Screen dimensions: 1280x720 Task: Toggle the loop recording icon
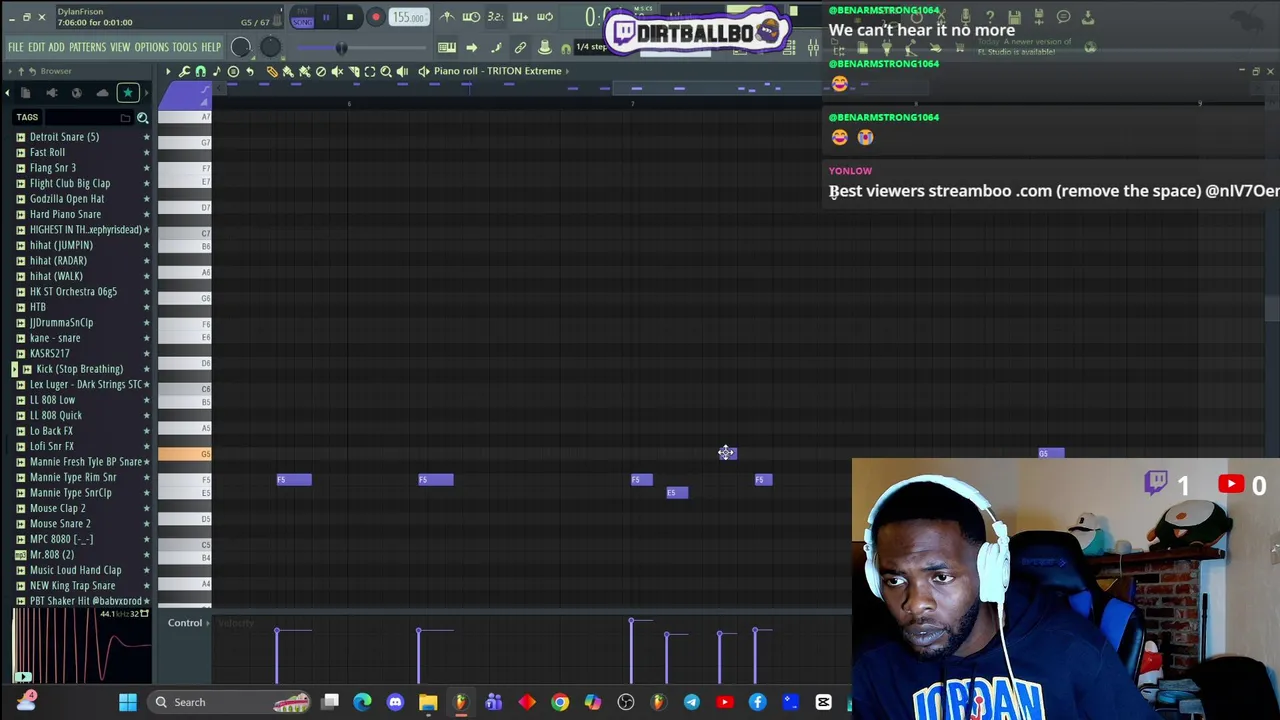click(545, 17)
